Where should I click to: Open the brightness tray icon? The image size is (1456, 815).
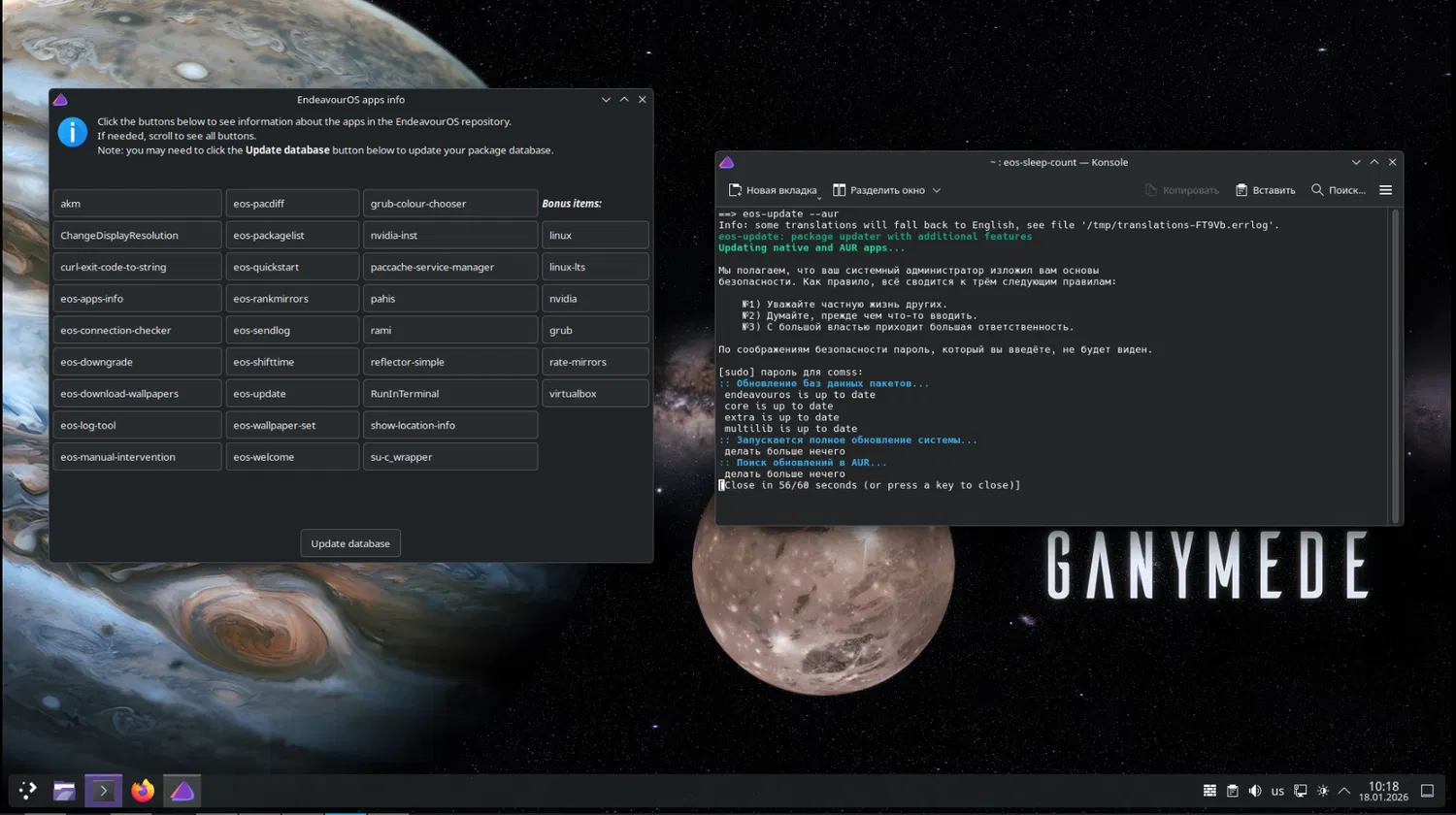coord(1323,791)
